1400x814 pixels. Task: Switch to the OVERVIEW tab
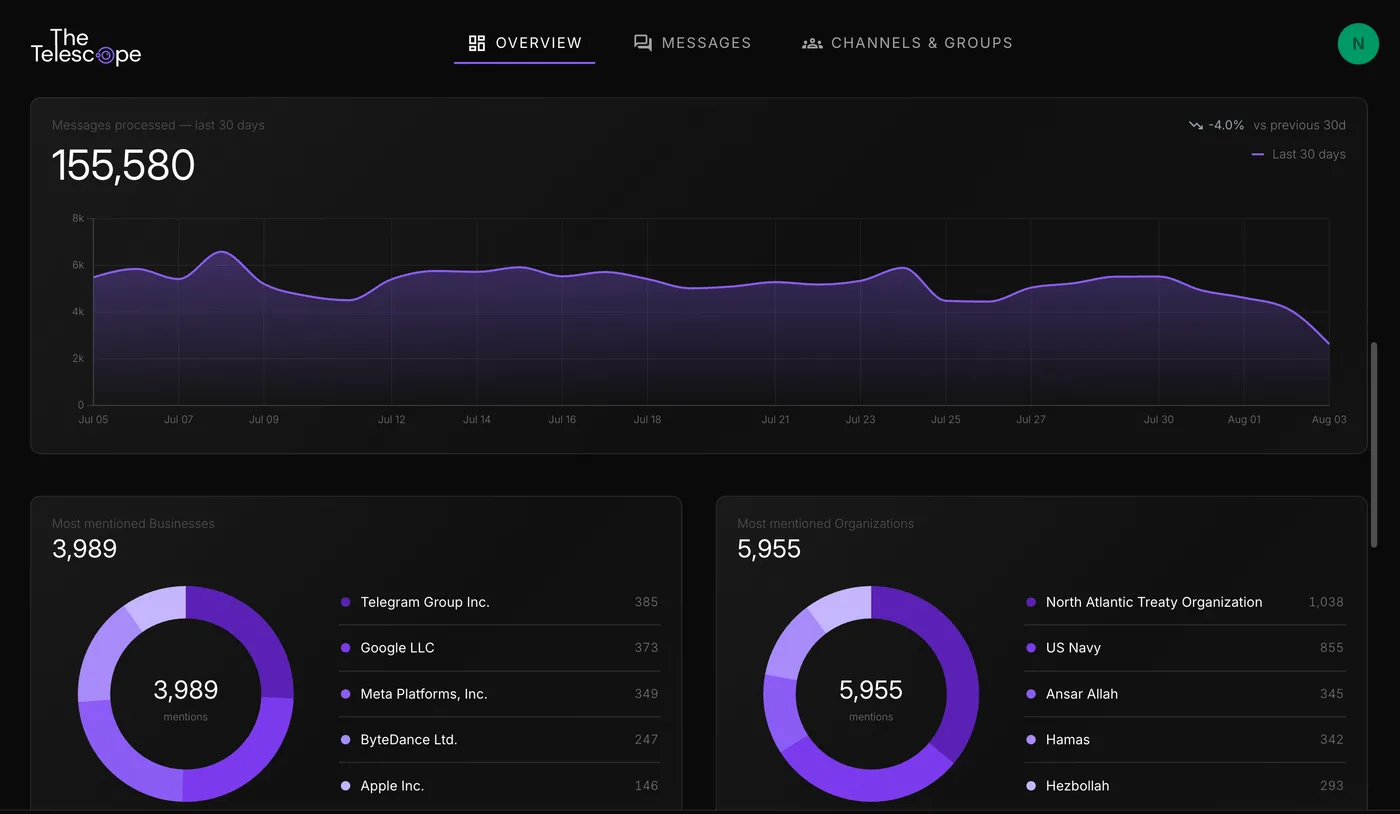point(524,43)
